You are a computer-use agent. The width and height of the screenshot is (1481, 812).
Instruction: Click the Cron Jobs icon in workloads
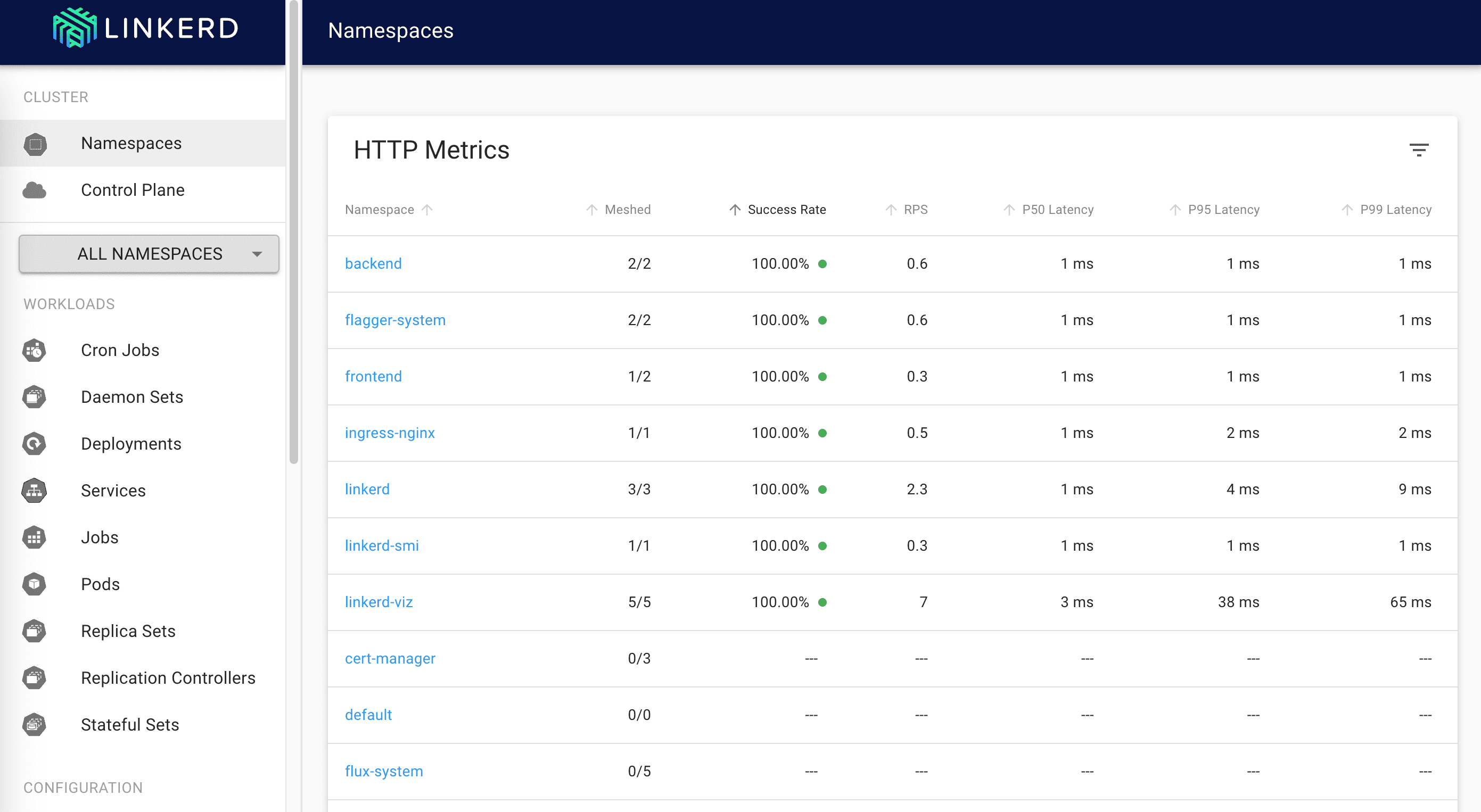click(35, 350)
